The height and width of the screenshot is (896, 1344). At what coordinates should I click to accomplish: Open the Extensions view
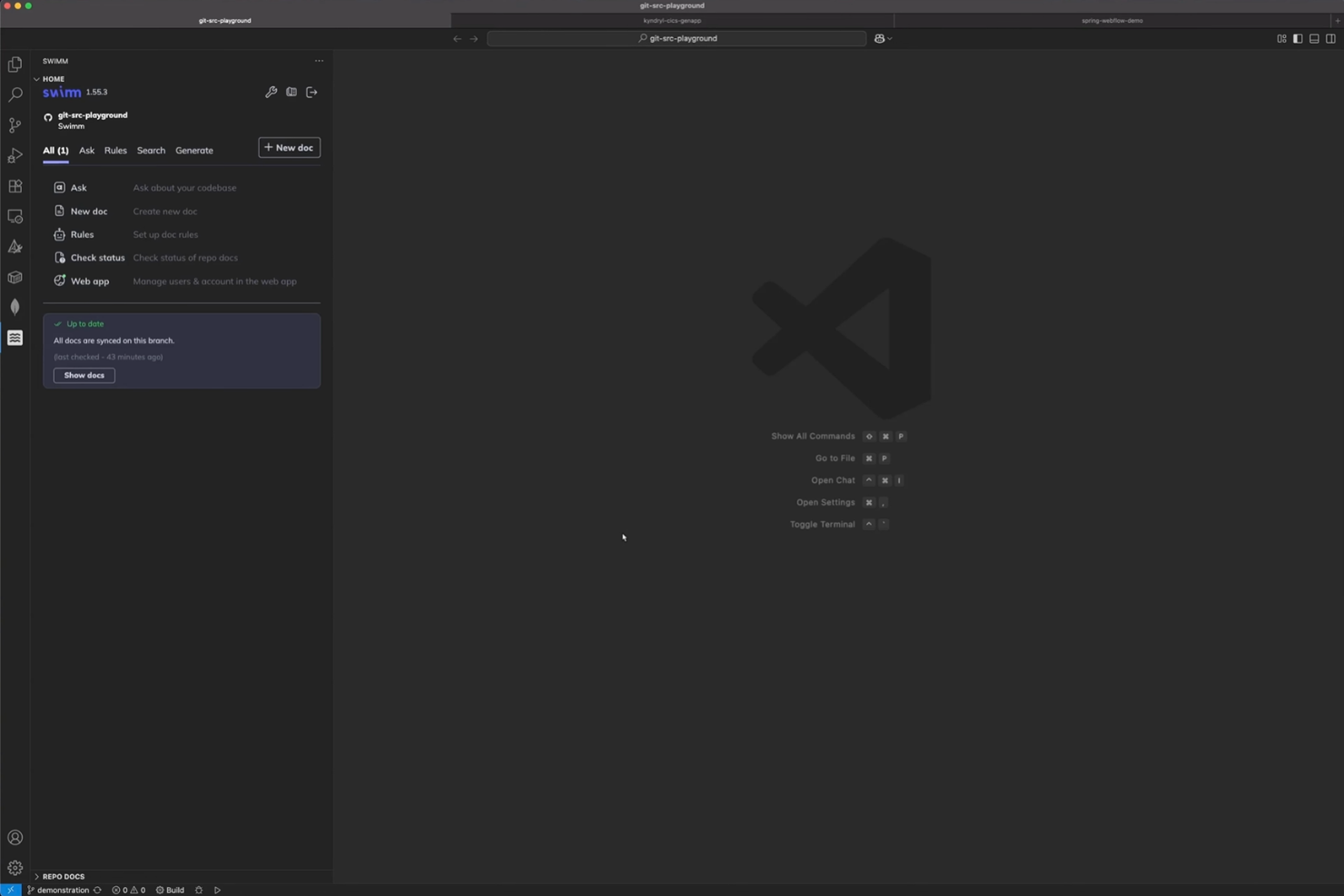(15, 186)
